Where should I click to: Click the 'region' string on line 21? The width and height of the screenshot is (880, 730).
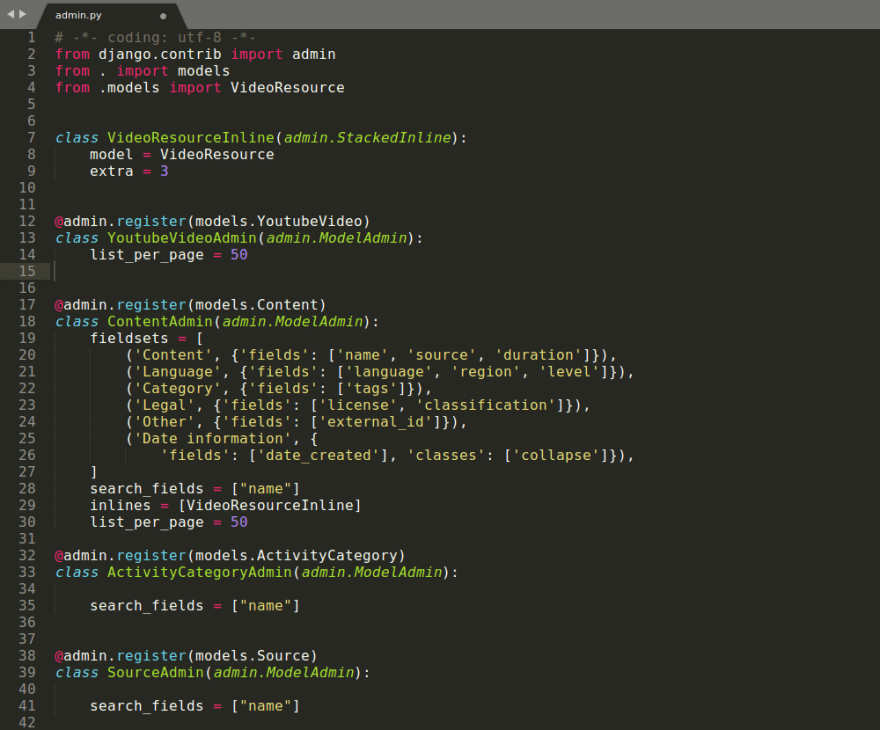point(486,372)
